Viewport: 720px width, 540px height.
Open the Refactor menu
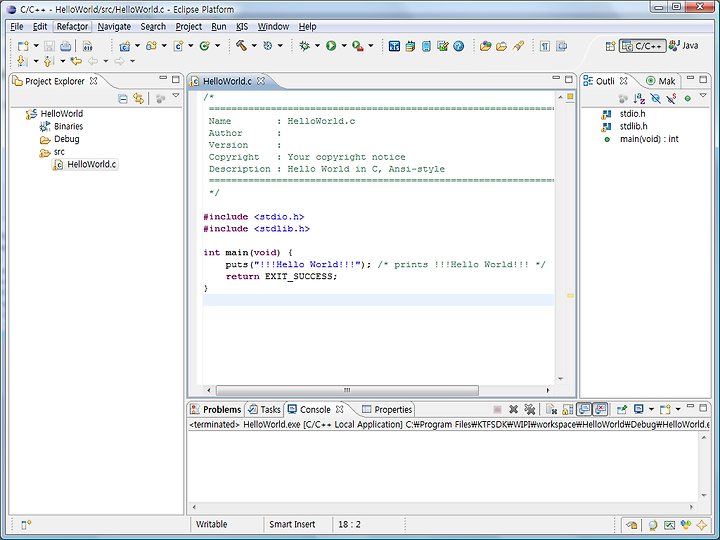[x=72, y=27]
